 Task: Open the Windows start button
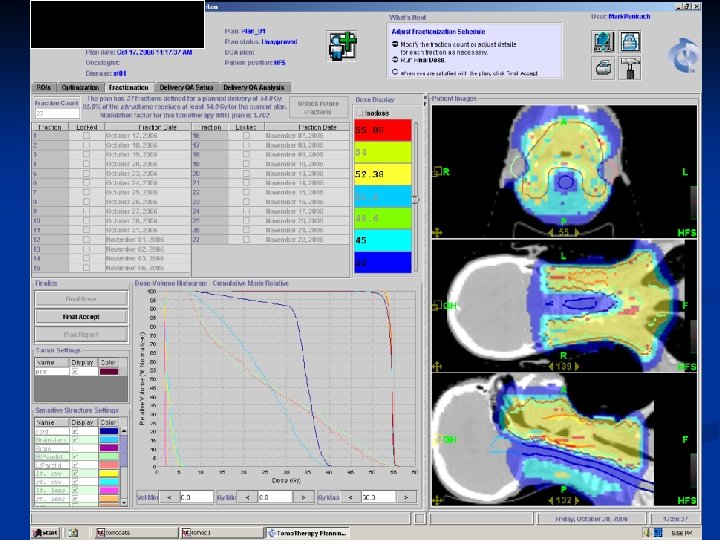point(46,533)
